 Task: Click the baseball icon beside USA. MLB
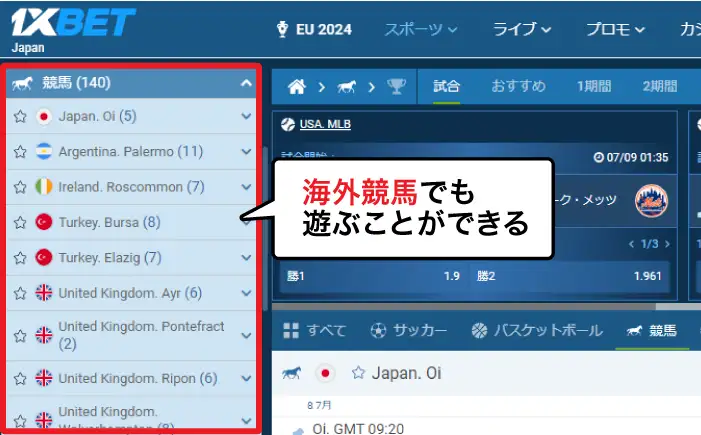288,124
